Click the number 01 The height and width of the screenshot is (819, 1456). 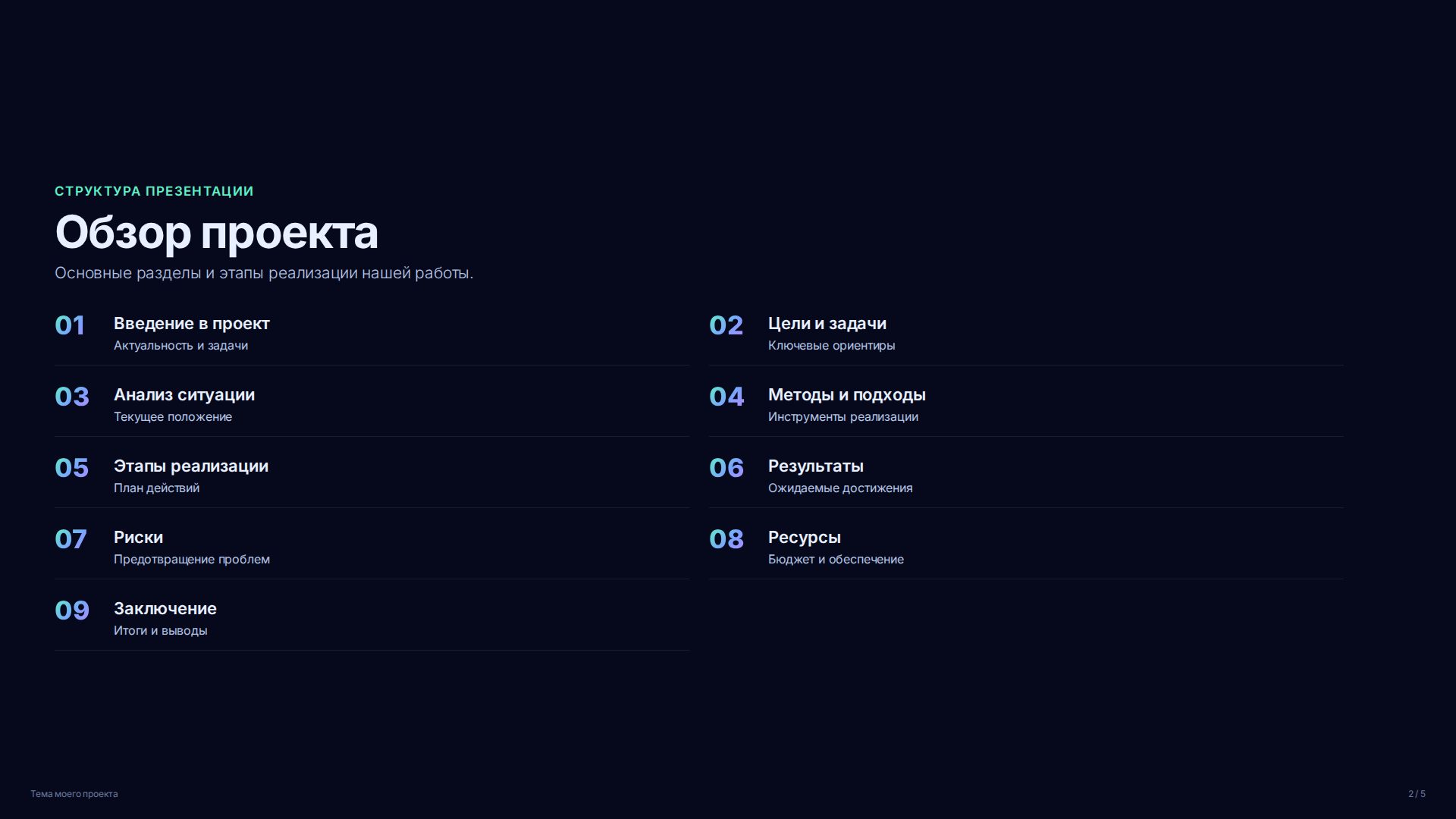[x=70, y=325]
